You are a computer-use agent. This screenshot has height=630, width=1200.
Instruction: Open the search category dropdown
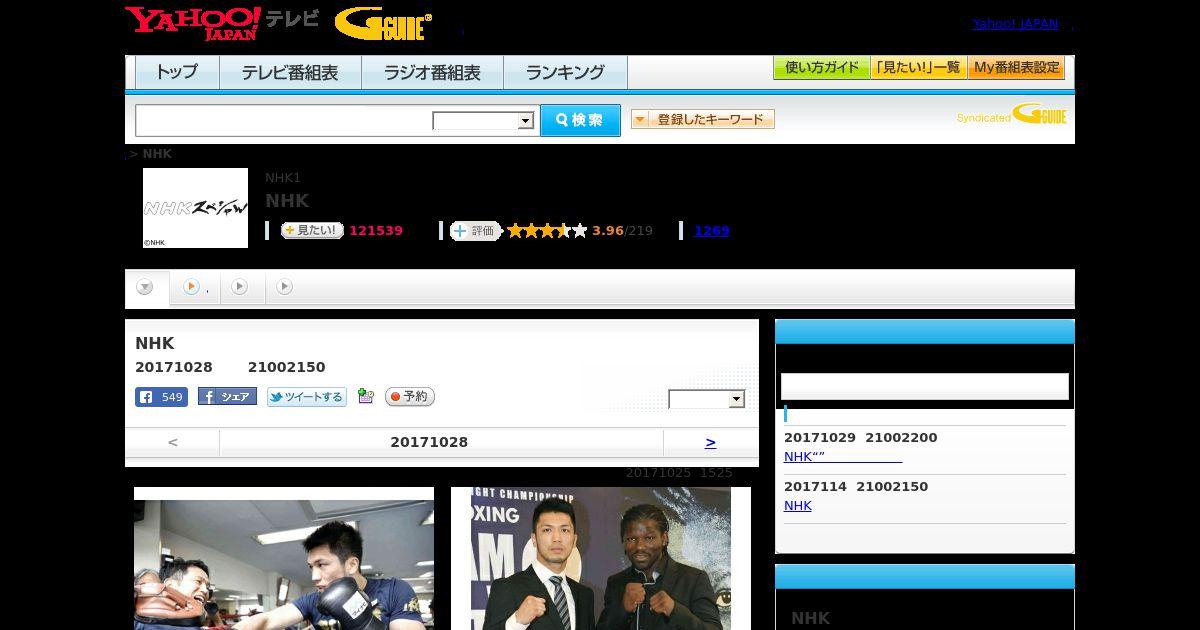tap(483, 121)
